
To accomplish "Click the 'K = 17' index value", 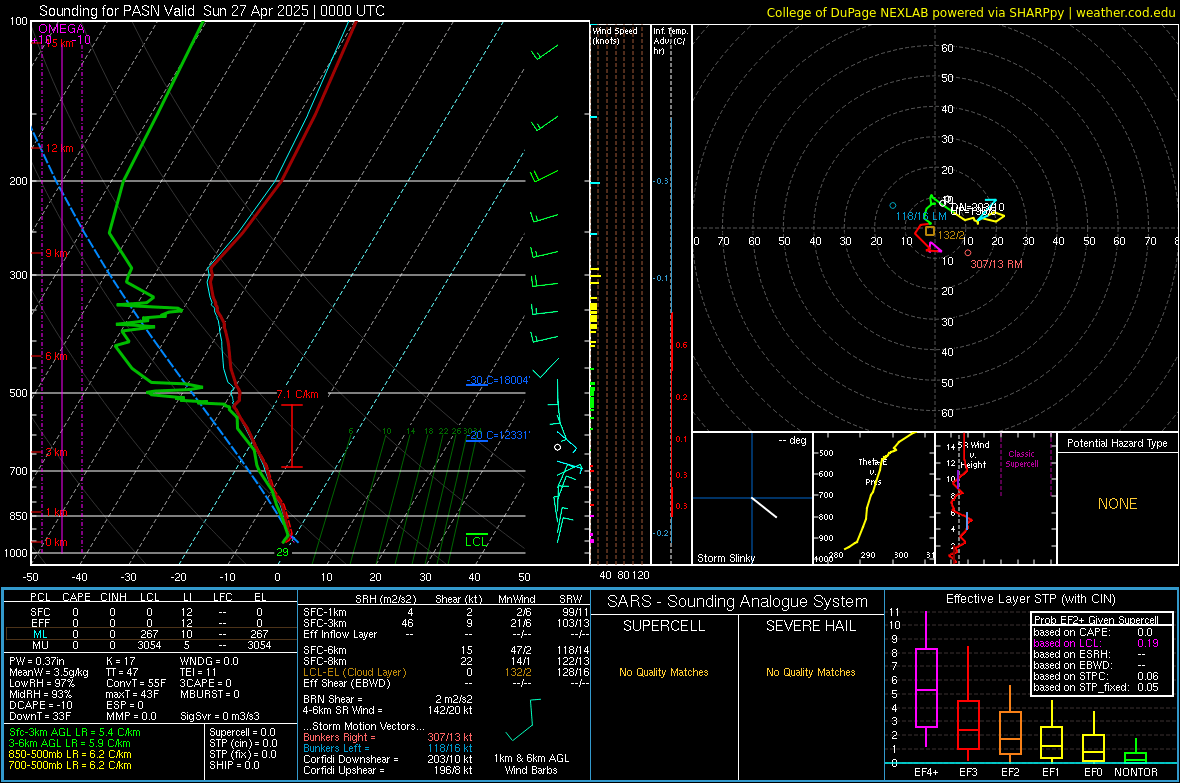I will pyautogui.click(x=120, y=661).
